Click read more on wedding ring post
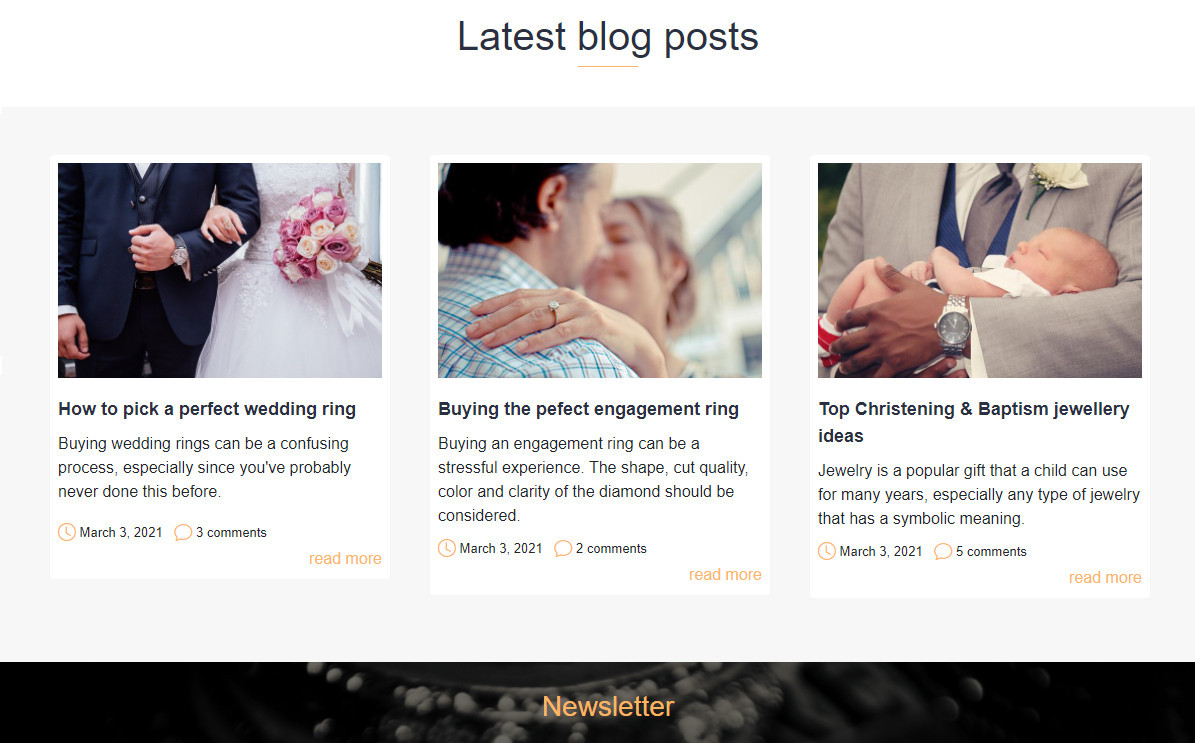 (345, 559)
